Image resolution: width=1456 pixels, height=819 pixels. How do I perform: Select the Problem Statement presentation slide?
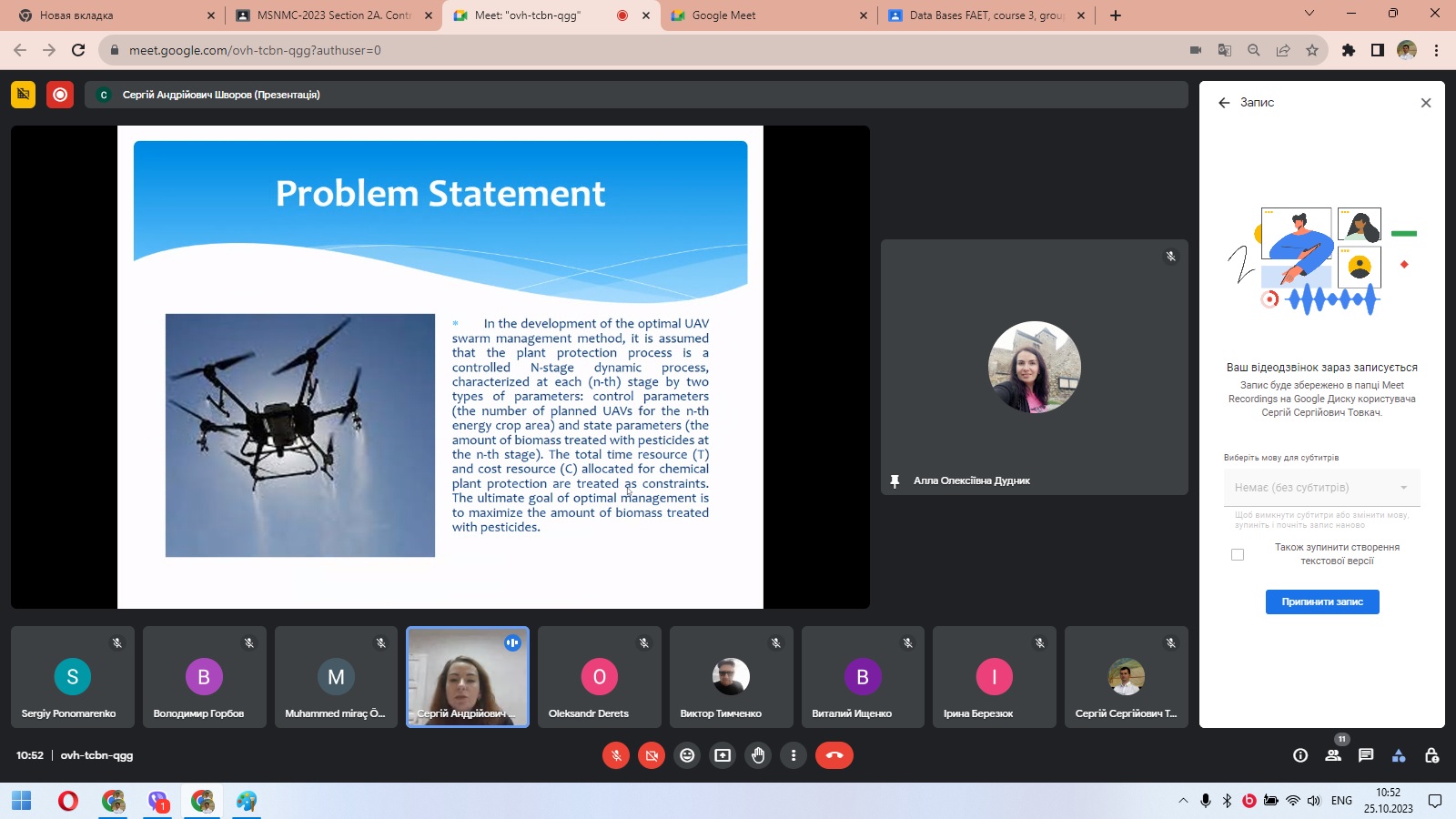pos(440,367)
